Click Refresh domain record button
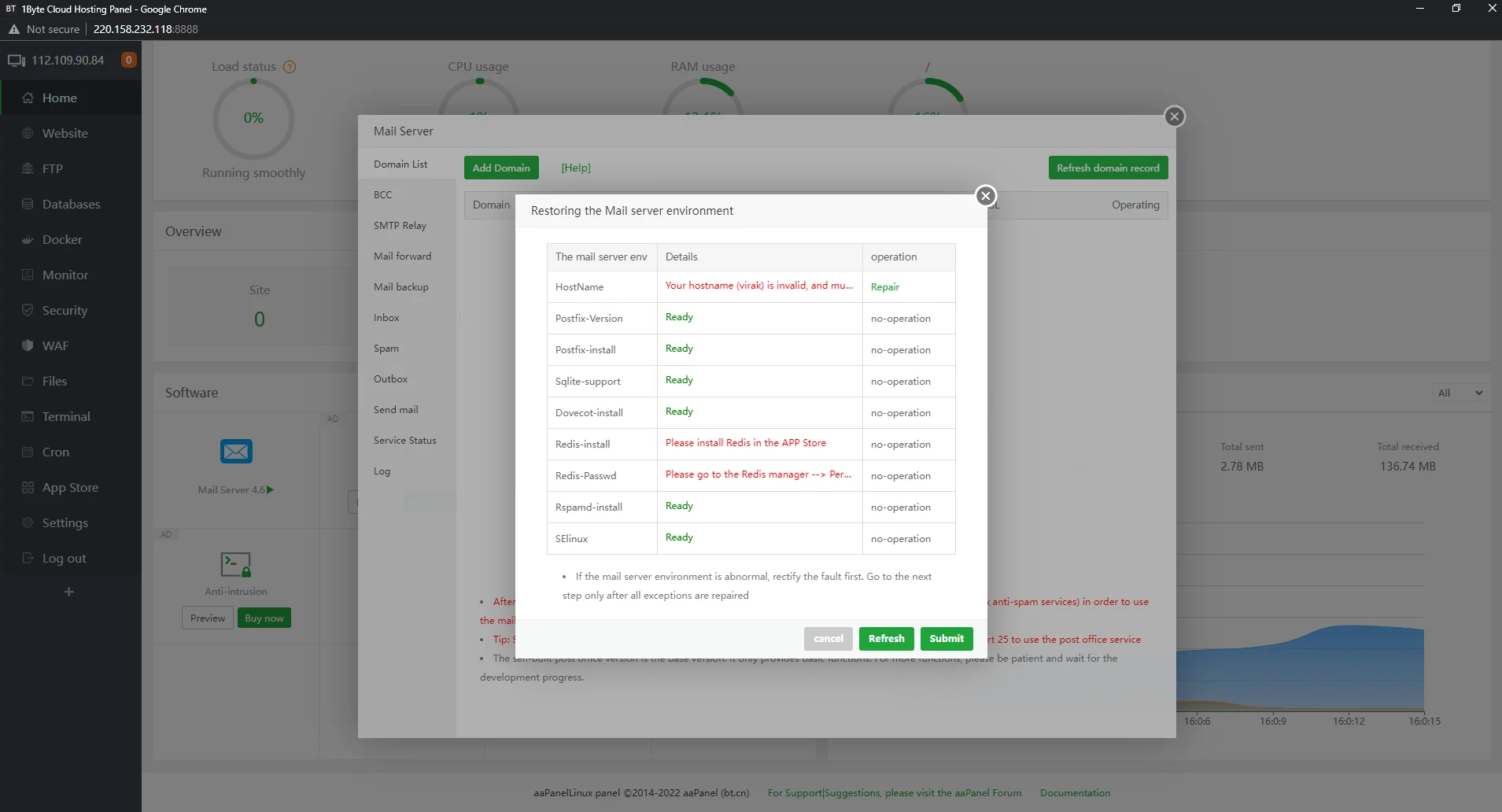1502x812 pixels. tap(1108, 168)
